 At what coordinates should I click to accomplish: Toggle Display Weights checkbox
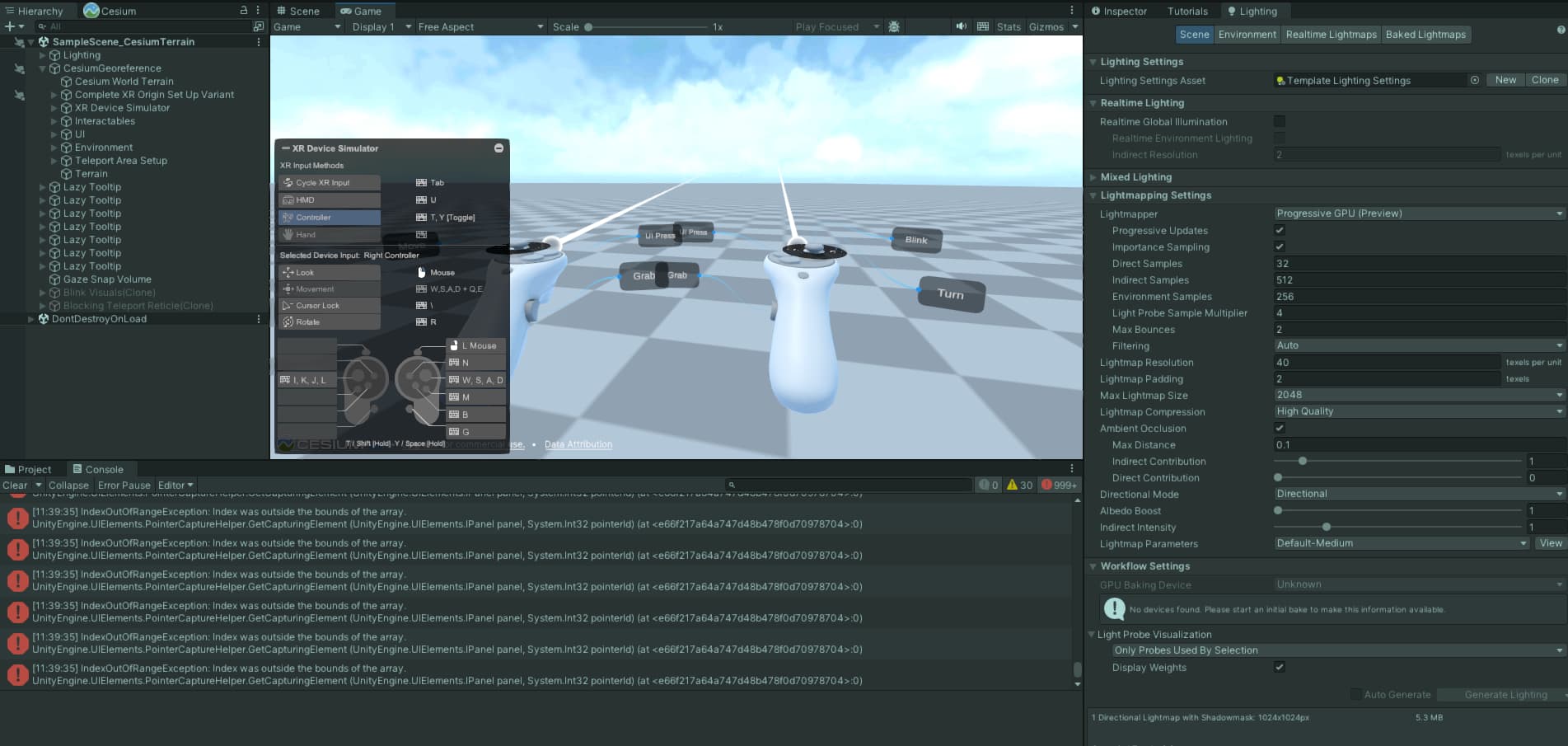(1280, 668)
